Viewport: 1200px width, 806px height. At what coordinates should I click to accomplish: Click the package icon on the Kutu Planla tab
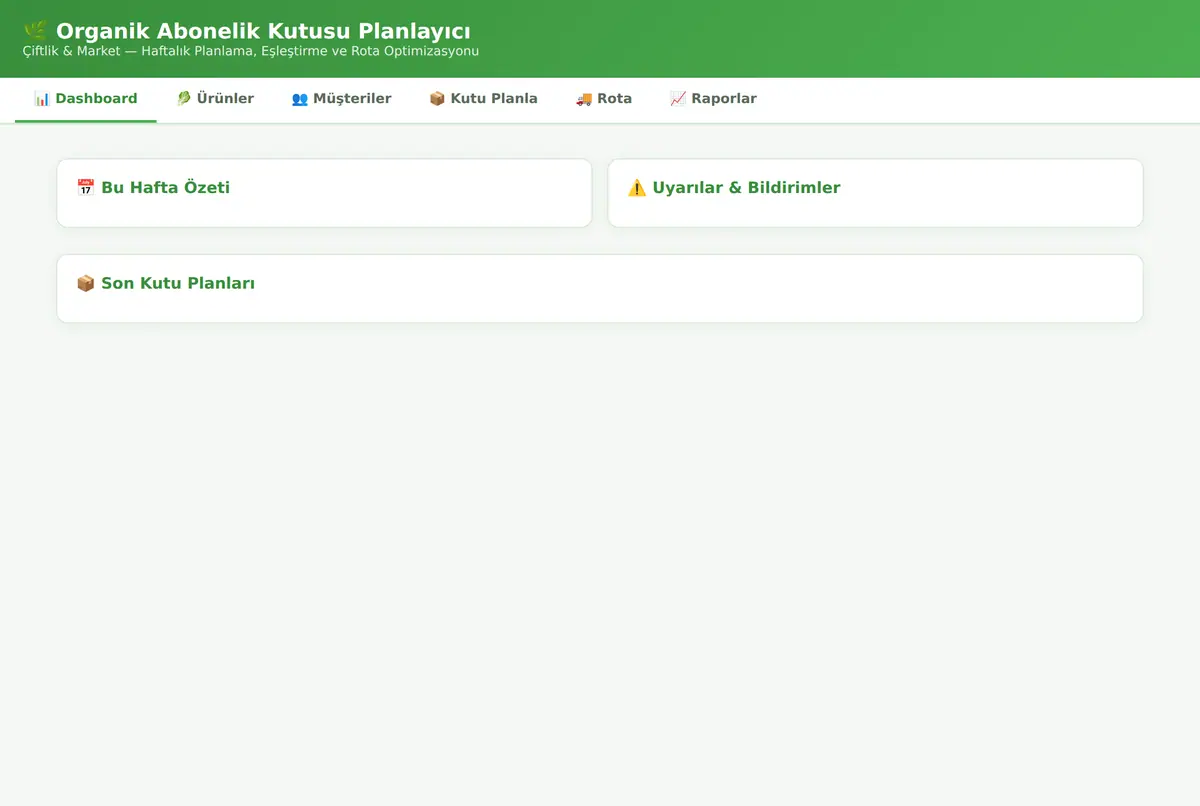(x=437, y=99)
